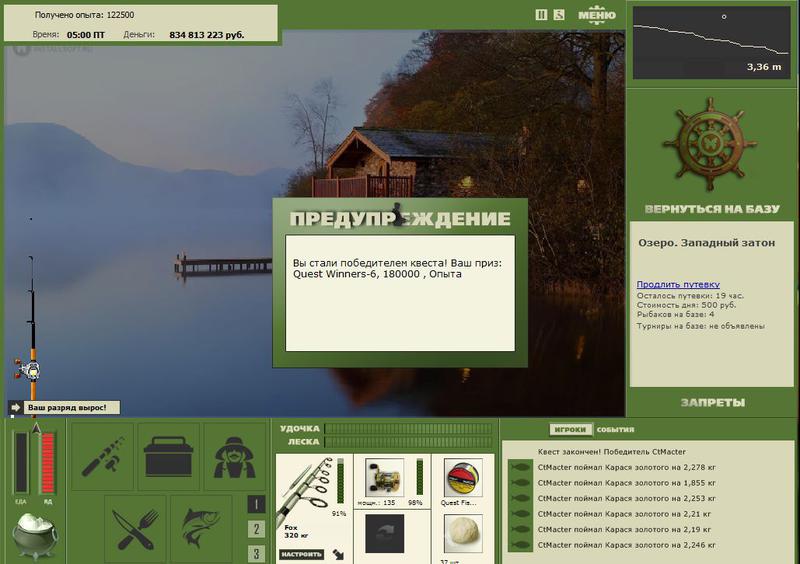The height and width of the screenshot is (564, 800).
Task: Select rod slot 1
Action: (x=256, y=504)
